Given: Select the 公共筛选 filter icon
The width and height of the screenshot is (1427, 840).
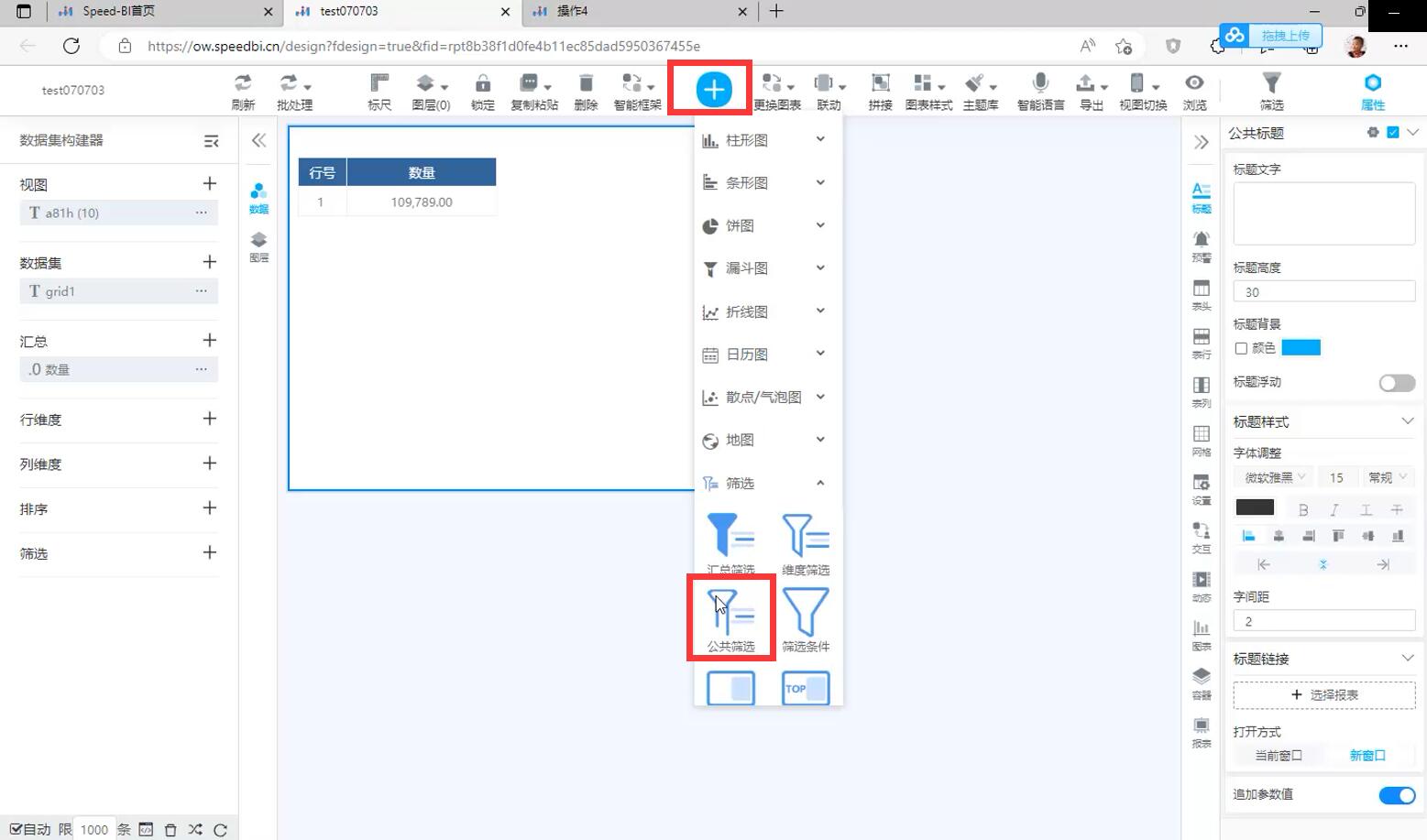Looking at the screenshot, I should (x=730, y=615).
